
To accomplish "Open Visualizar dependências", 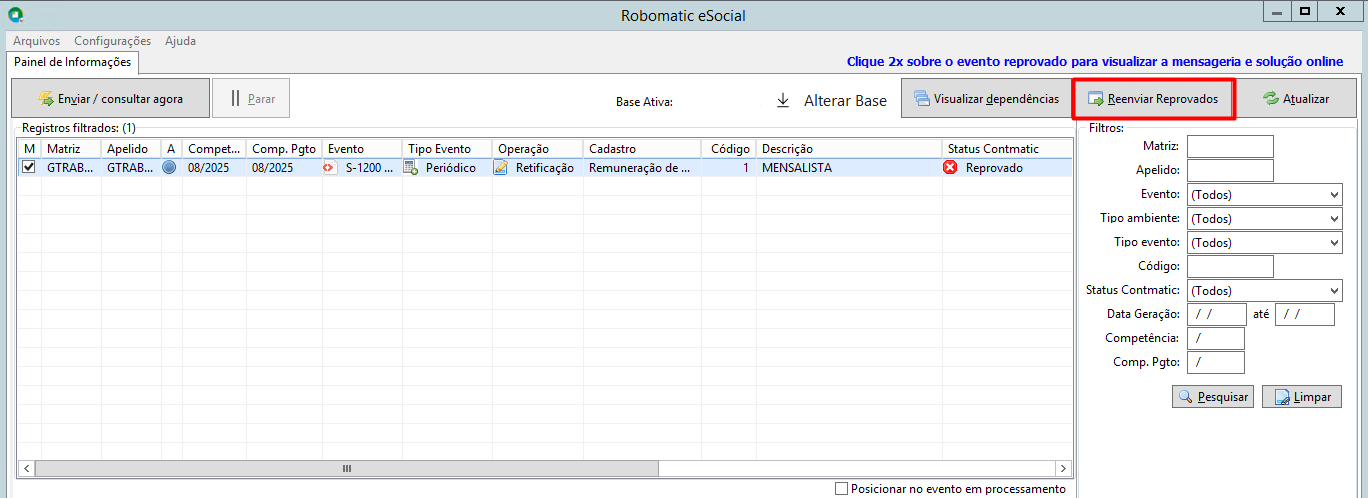I will click(x=987, y=99).
